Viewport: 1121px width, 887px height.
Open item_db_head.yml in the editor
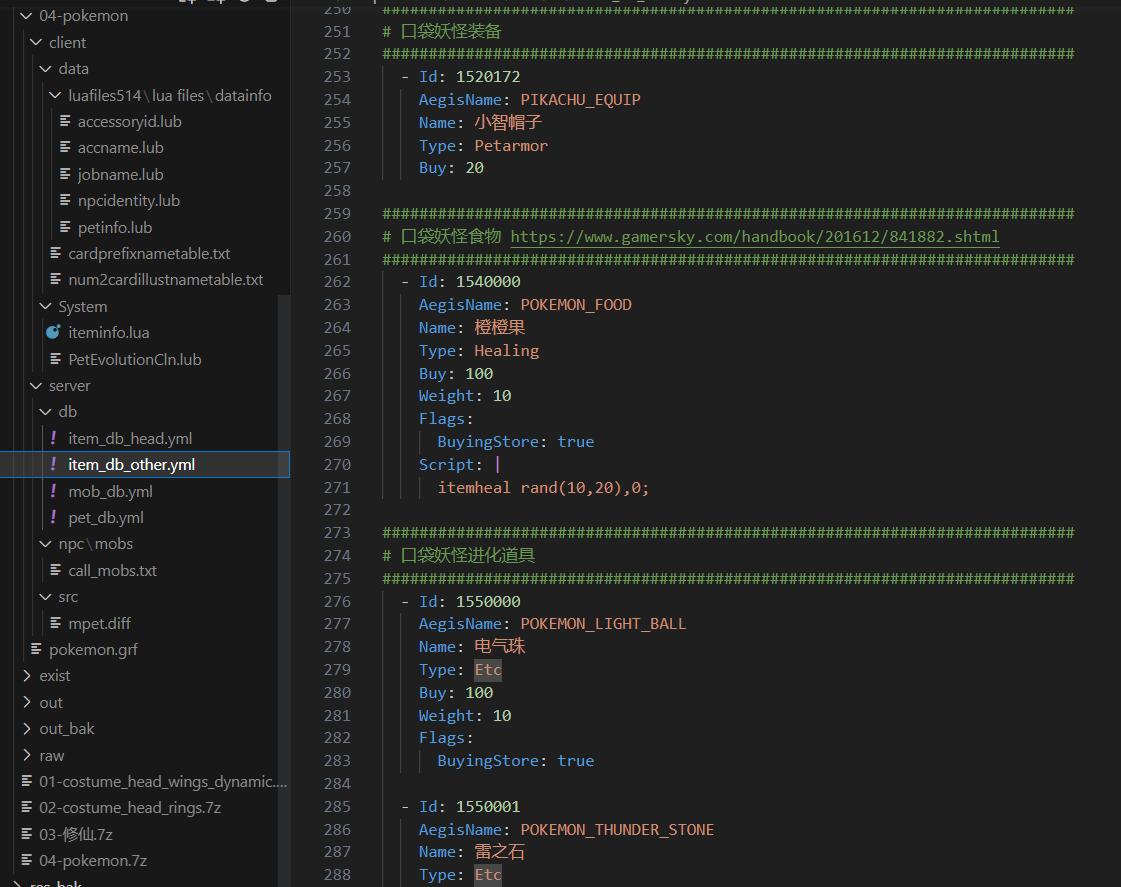coord(130,439)
